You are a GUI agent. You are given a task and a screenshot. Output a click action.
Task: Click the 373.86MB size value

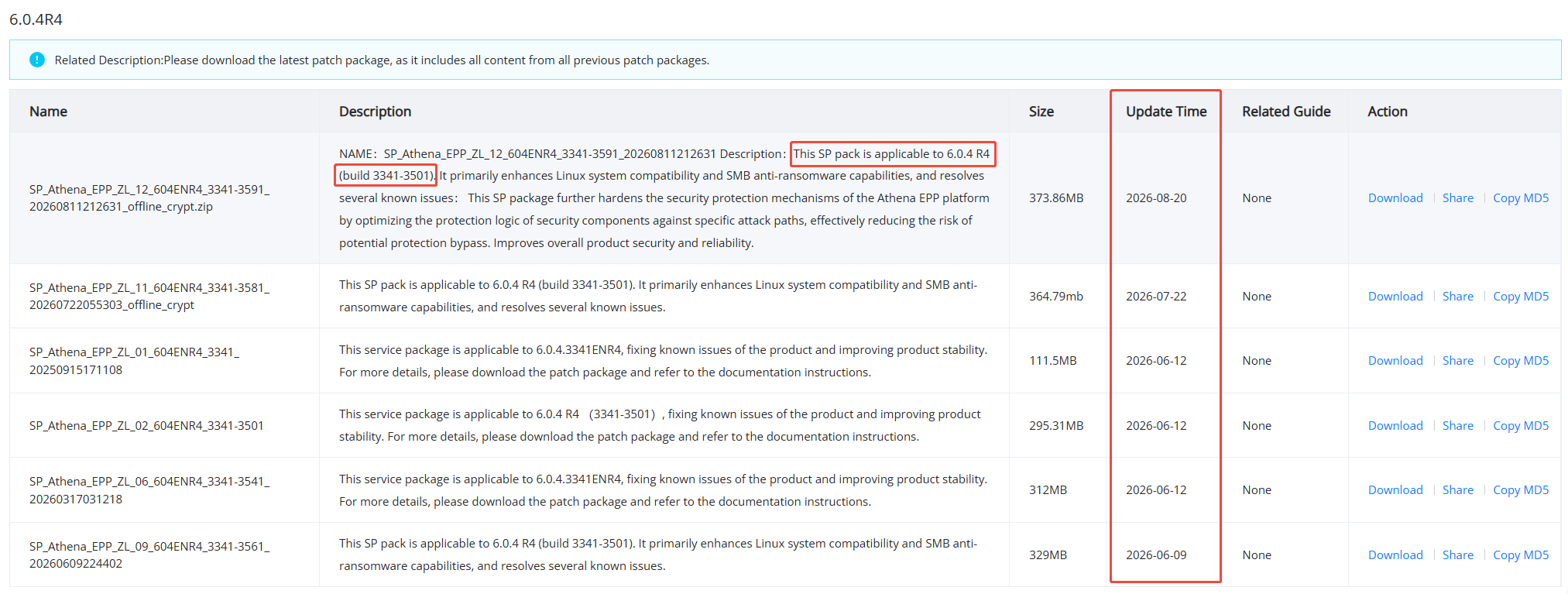[1056, 198]
